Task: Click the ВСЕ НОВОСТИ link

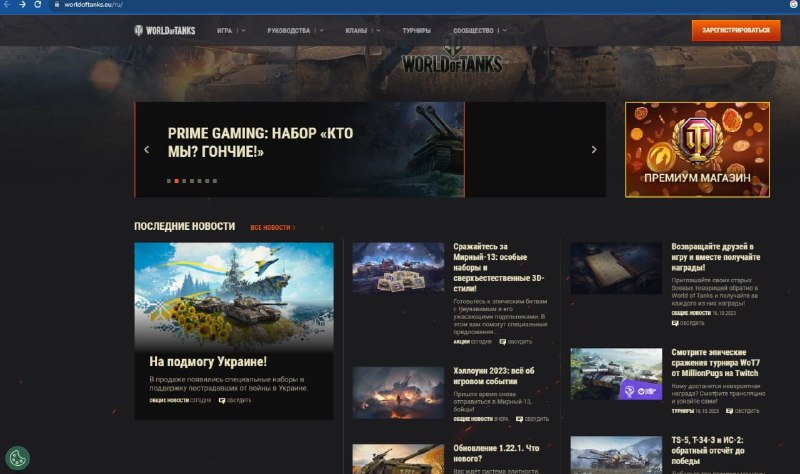Action: (x=272, y=228)
